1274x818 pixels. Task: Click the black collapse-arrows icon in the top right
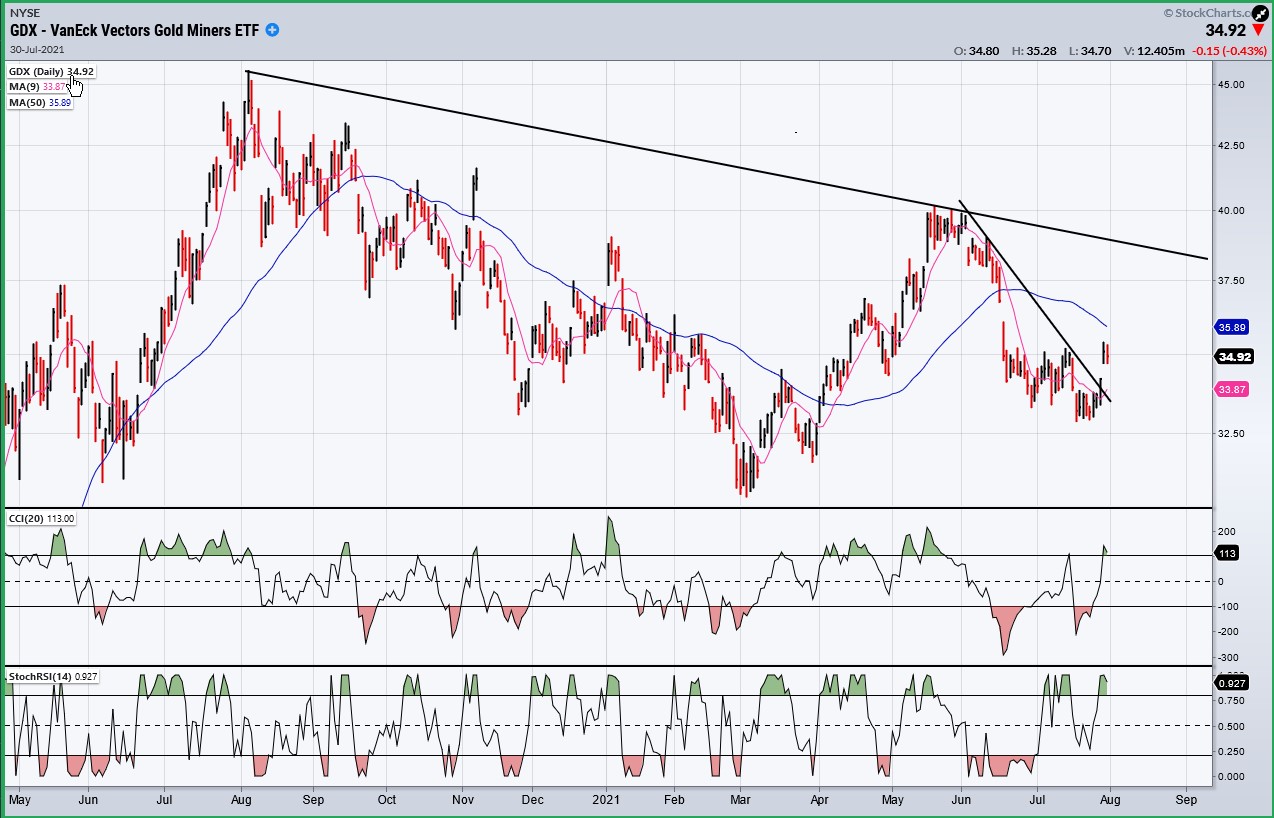pos(1261,13)
